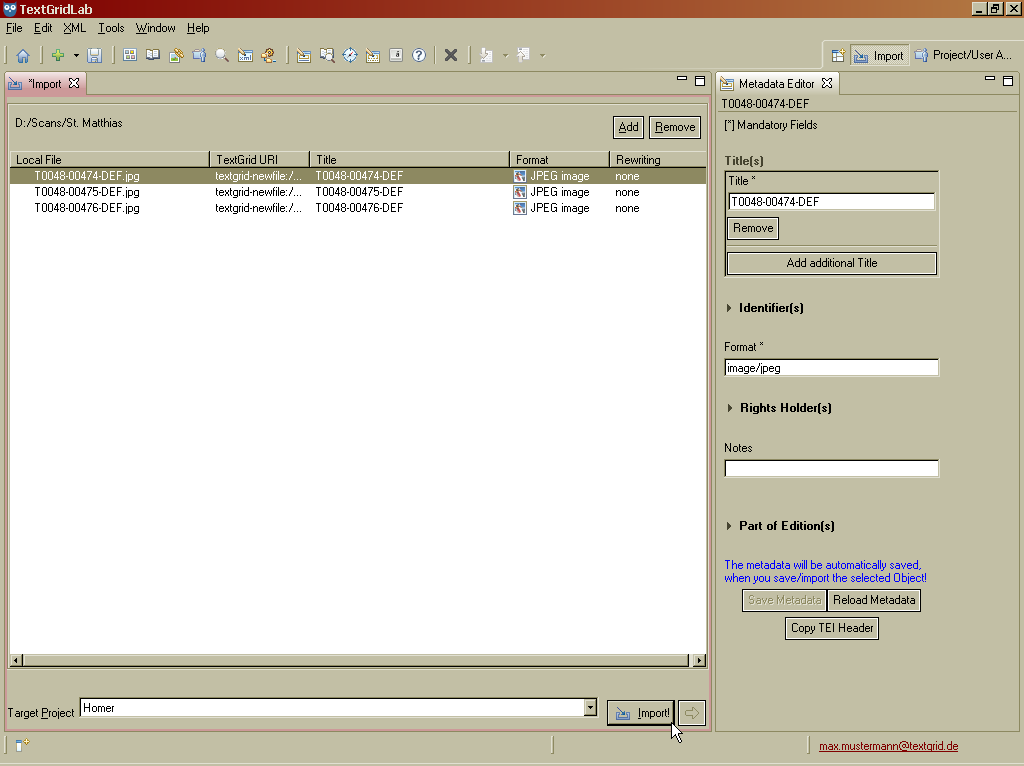
Task: Select the T0048-00475-DEF.jpg row
Action: tap(87, 192)
